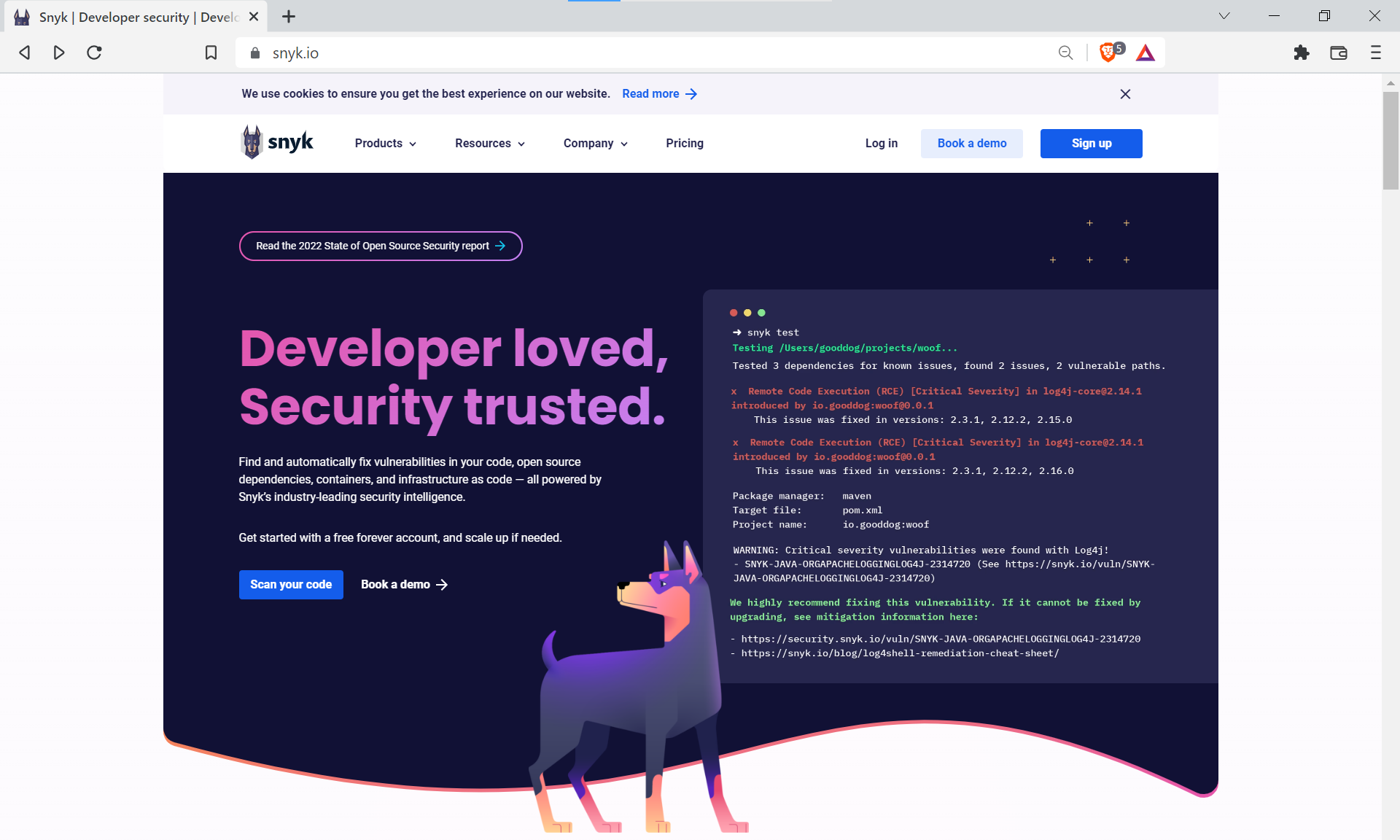Reload the current page
1400x840 pixels.
tap(93, 52)
